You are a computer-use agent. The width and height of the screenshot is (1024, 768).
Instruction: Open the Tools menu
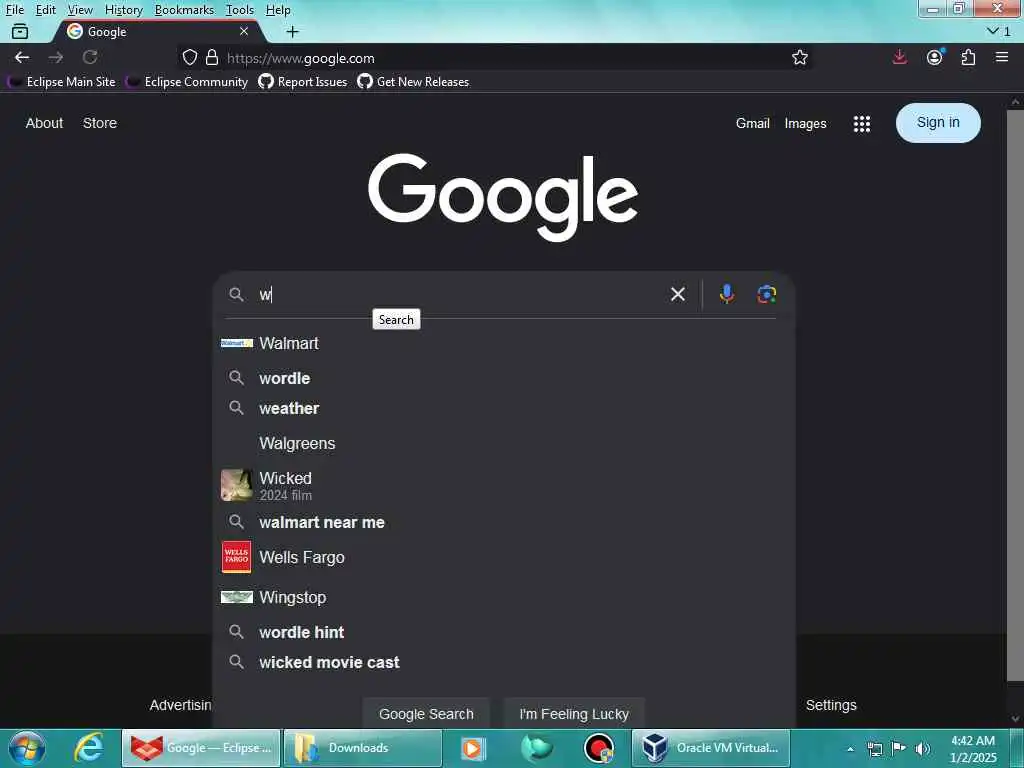pyautogui.click(x=240, y=10)
